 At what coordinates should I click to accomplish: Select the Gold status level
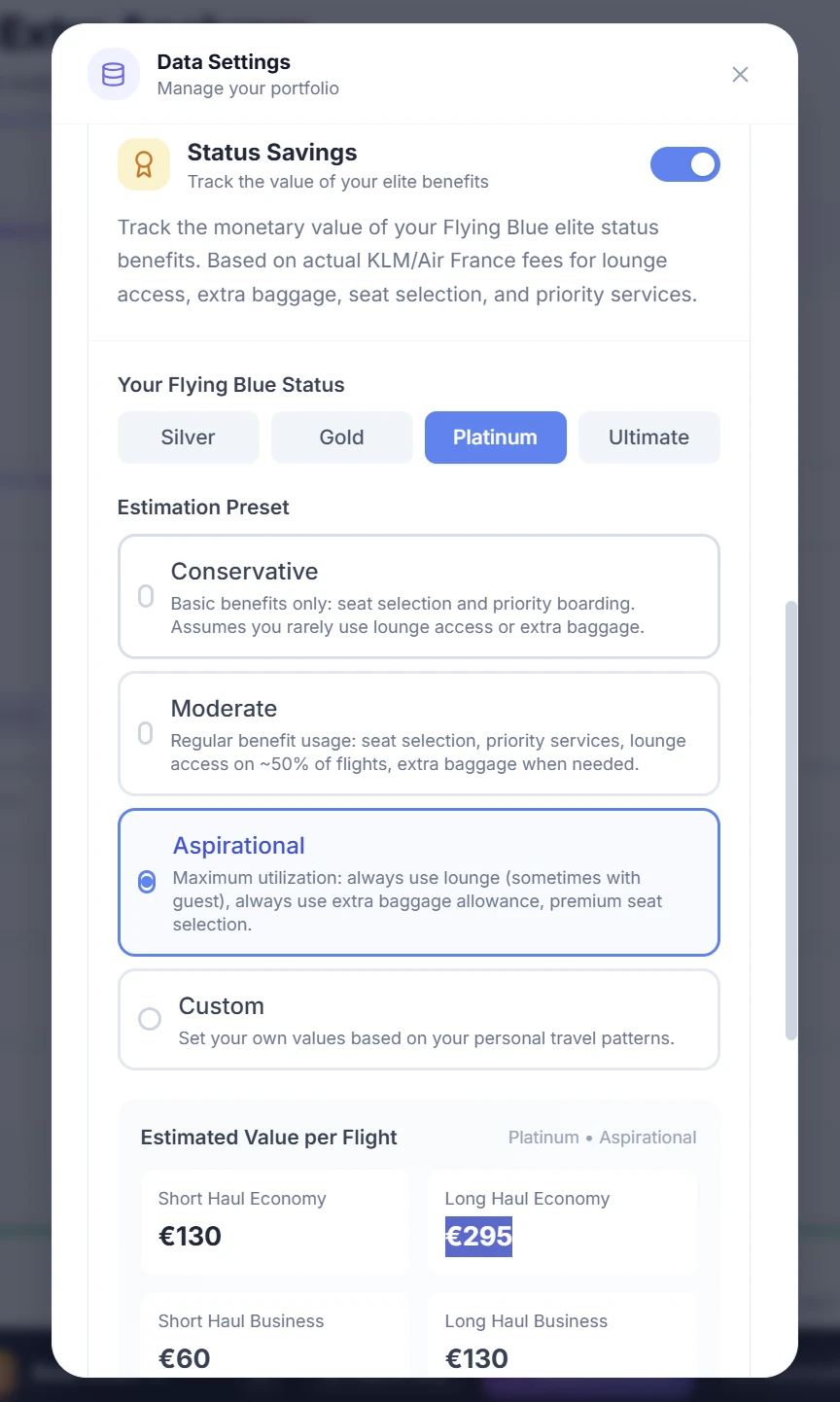click(341, 438)
